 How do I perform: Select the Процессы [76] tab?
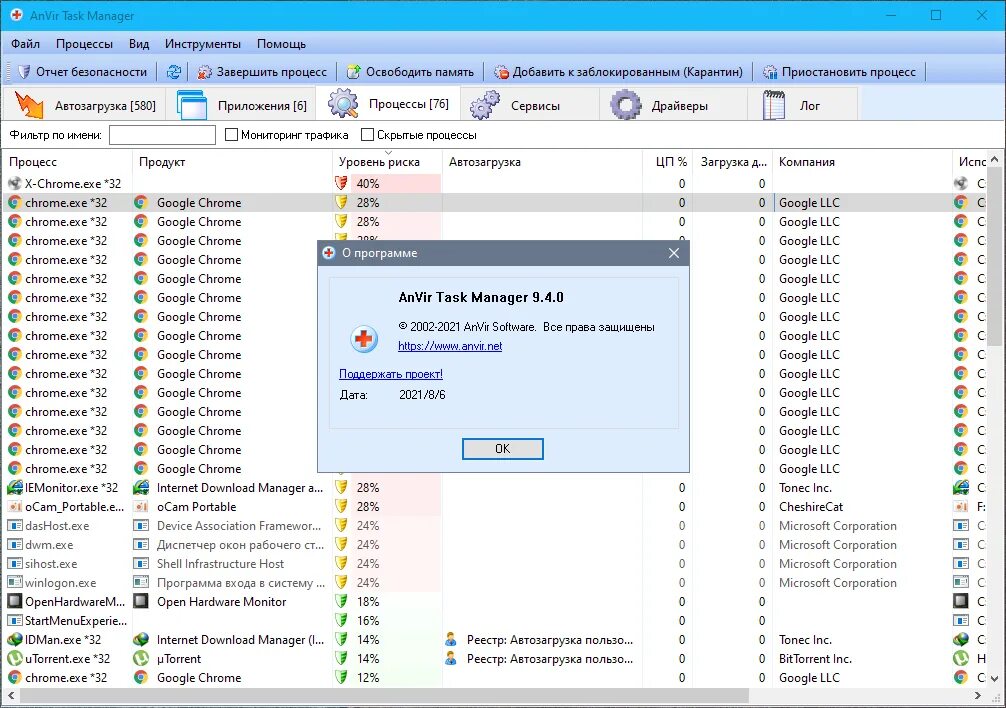(x=388, y=104)
